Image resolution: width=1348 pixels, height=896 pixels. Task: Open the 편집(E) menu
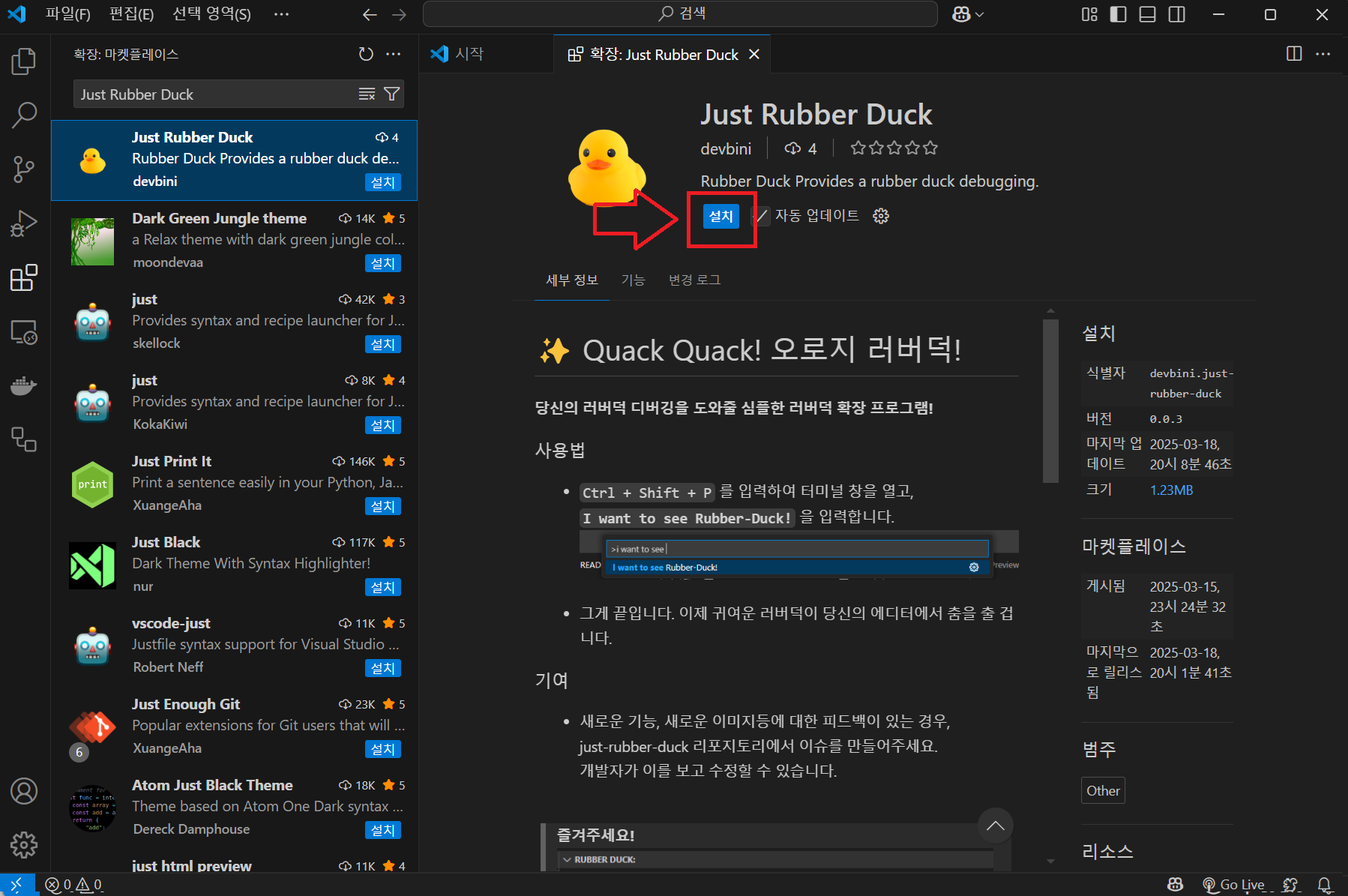click(131, 14)
